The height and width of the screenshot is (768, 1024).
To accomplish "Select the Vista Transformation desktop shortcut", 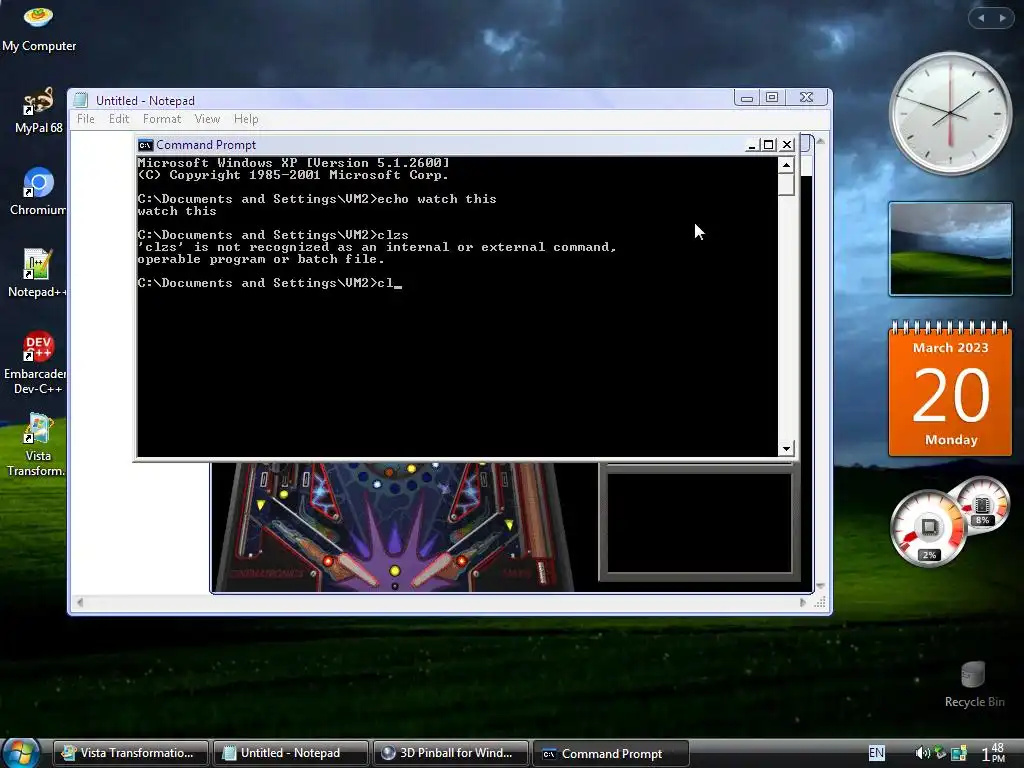I will coord(37,445).
